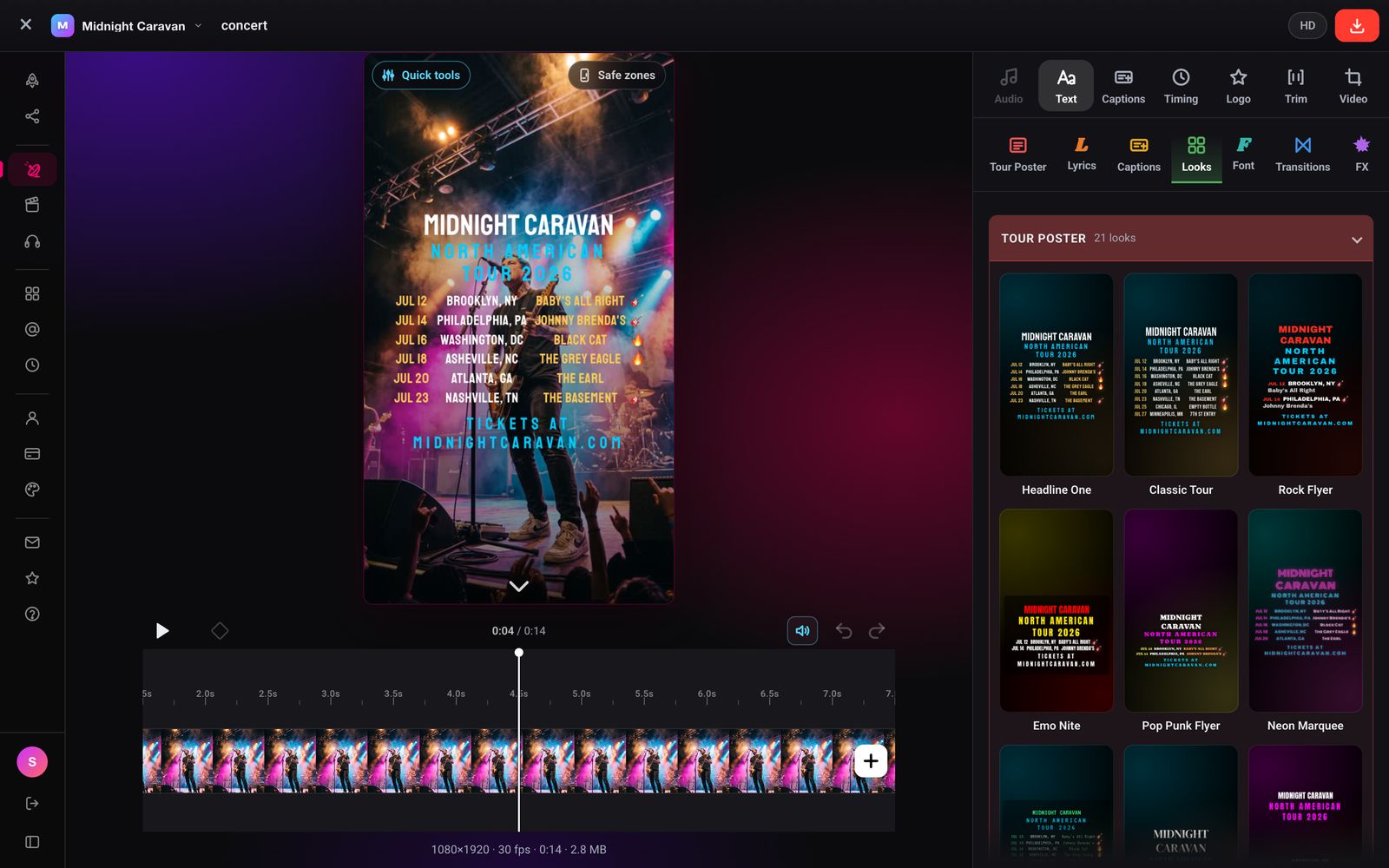
Task: Click the headphones icon in sidebar
Action: [x=32, y=241]
